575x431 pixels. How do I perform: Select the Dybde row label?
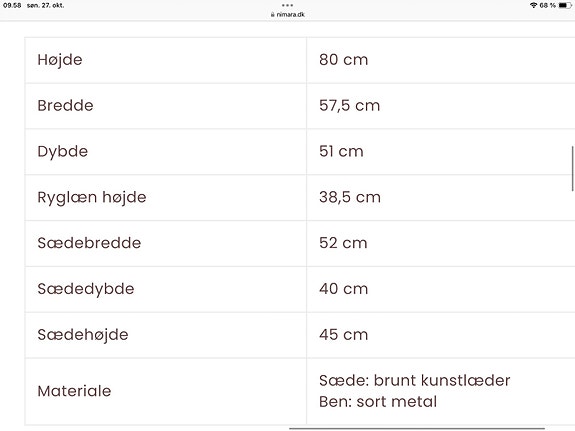[x=63, y=151]
